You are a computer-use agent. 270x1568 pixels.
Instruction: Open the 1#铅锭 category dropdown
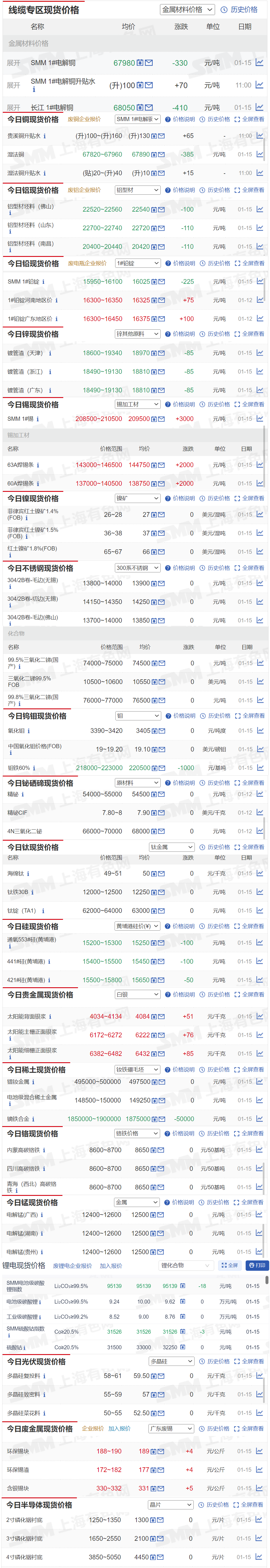(137, 264)
